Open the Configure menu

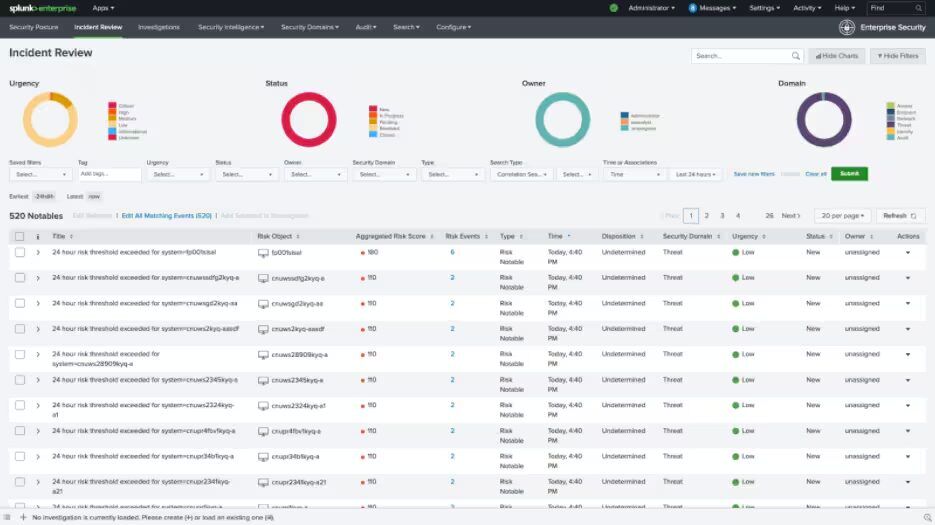[453, 27]
